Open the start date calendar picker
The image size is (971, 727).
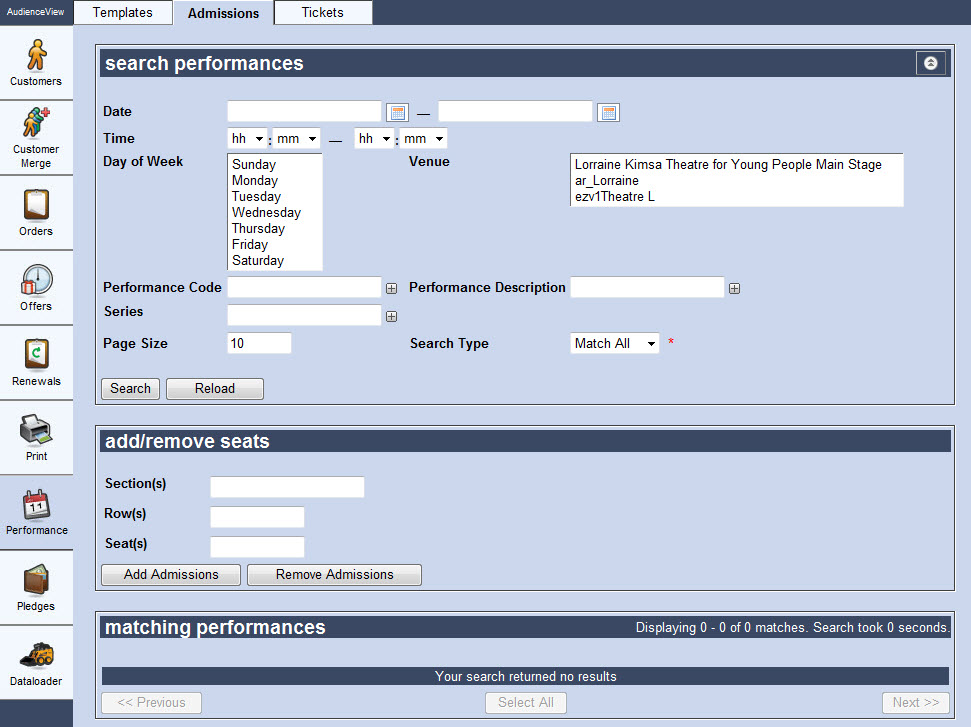[x=398, y=113]
